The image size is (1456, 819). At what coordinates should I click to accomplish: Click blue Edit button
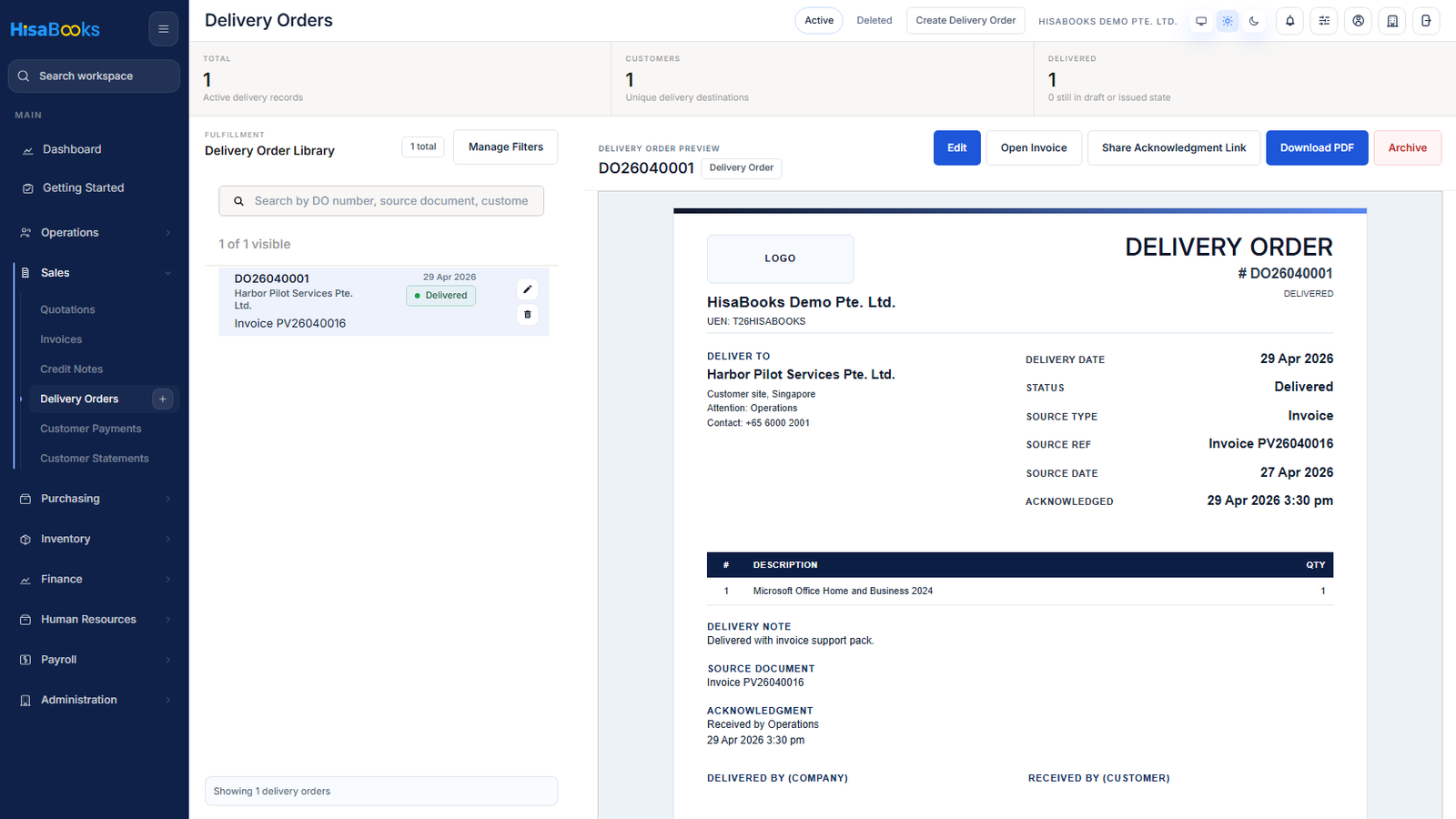coord(957,147)
